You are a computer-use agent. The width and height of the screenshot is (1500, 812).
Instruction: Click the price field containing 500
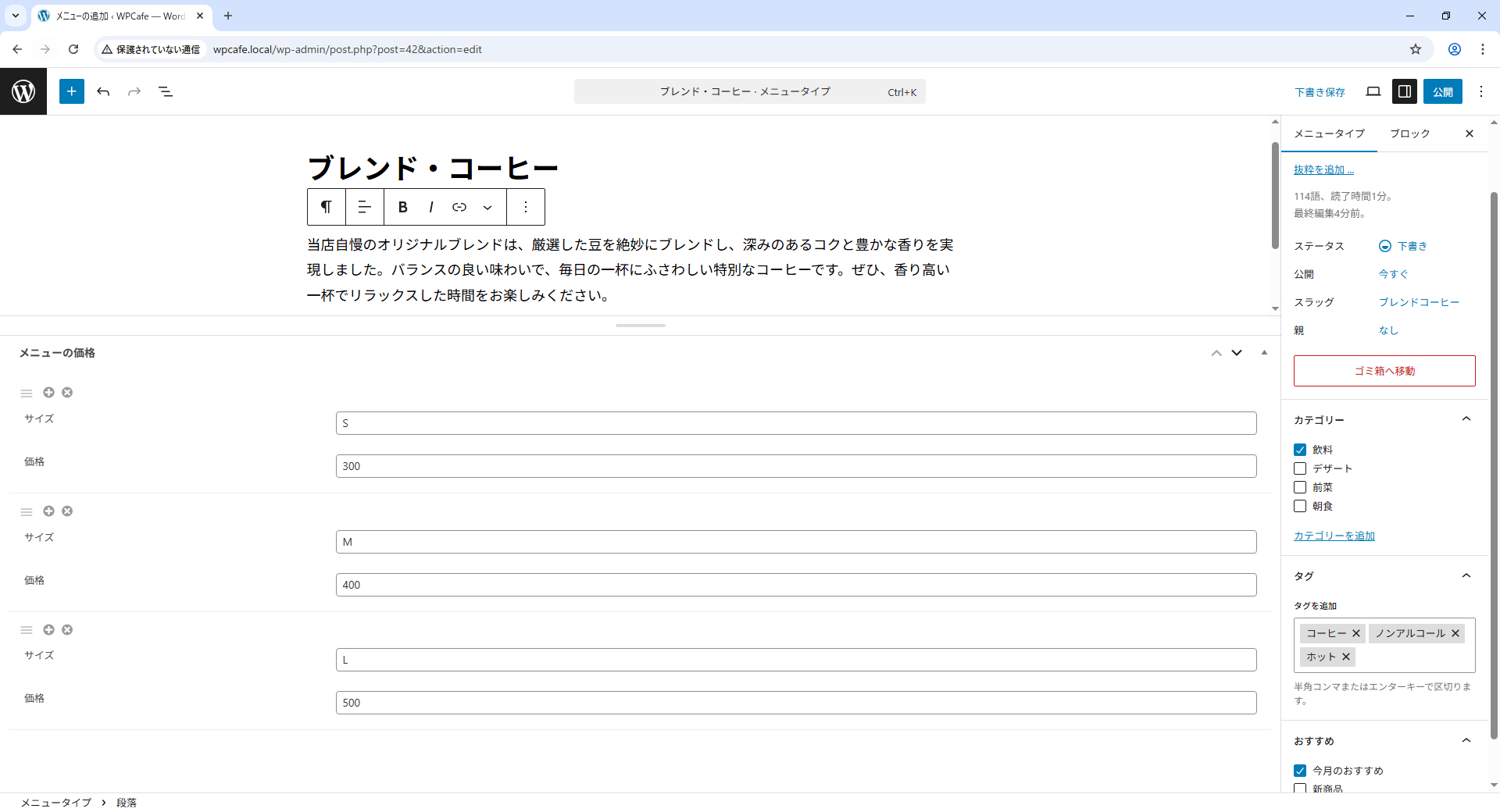coord(795,703)
